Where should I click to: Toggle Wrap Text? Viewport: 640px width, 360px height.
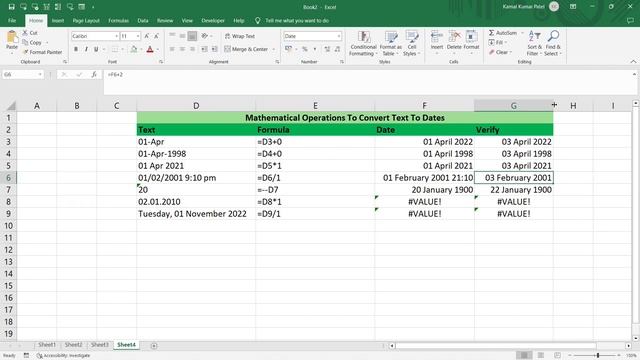240,36
